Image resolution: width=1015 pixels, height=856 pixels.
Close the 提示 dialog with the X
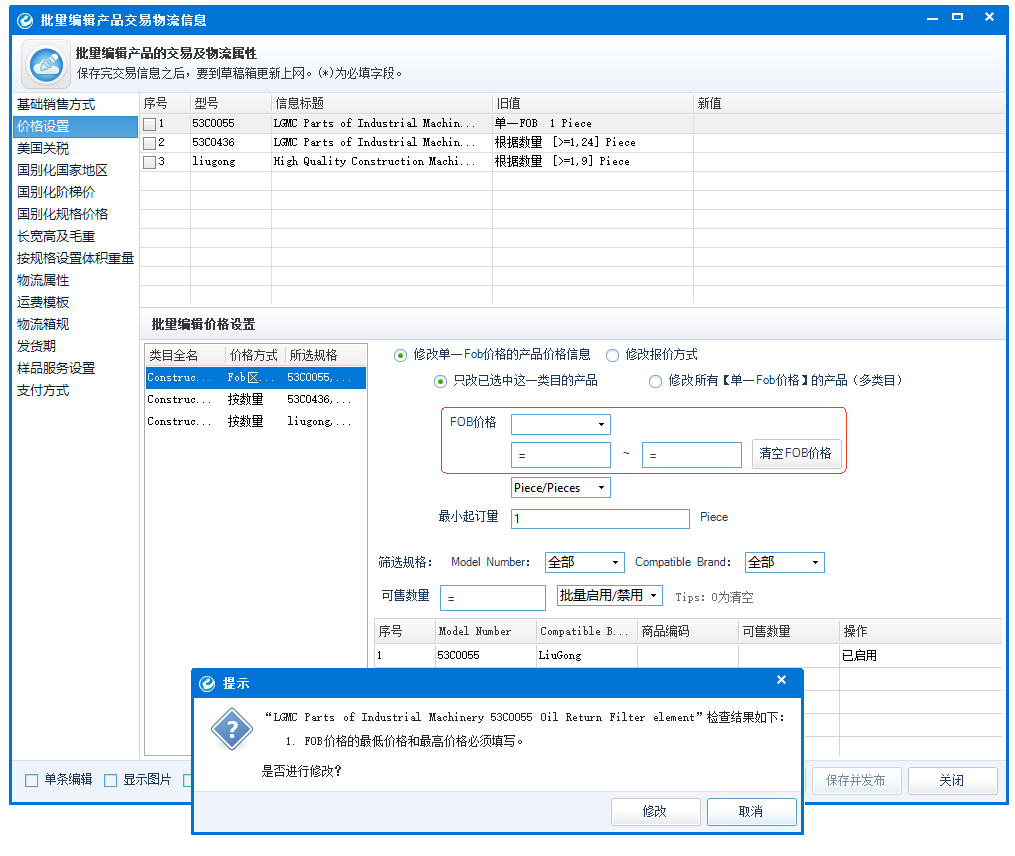click(x=781, y=680)
